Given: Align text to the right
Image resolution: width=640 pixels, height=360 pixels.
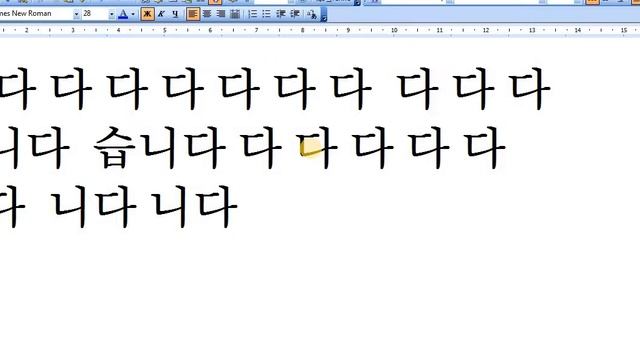Looking at the screenshot, I should [x=221, y=14].
